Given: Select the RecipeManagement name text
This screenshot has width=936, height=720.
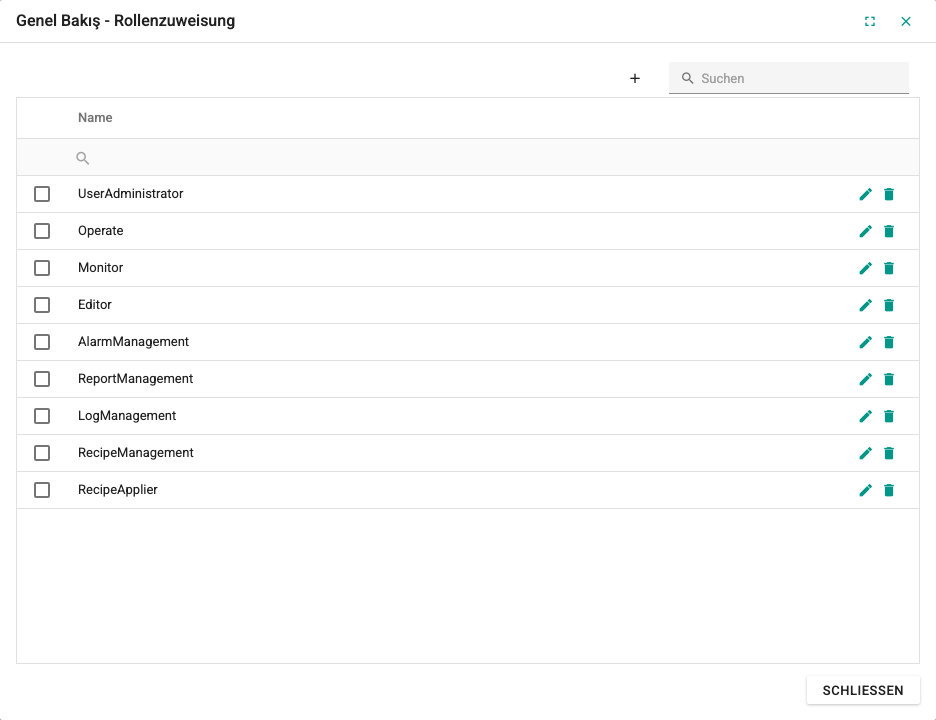Looking at the screenshot, I should click(136, 453).
